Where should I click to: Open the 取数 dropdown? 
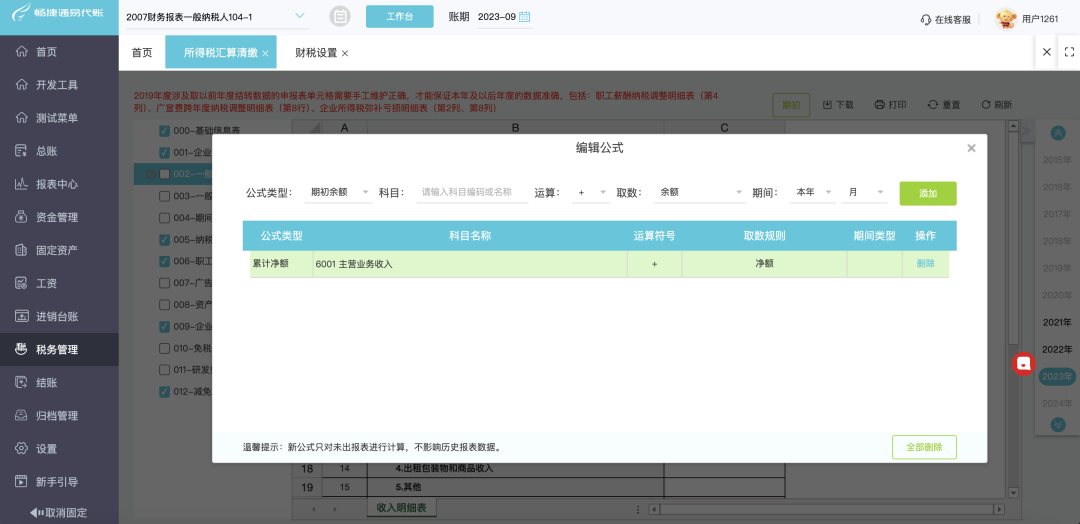[700, 193]
